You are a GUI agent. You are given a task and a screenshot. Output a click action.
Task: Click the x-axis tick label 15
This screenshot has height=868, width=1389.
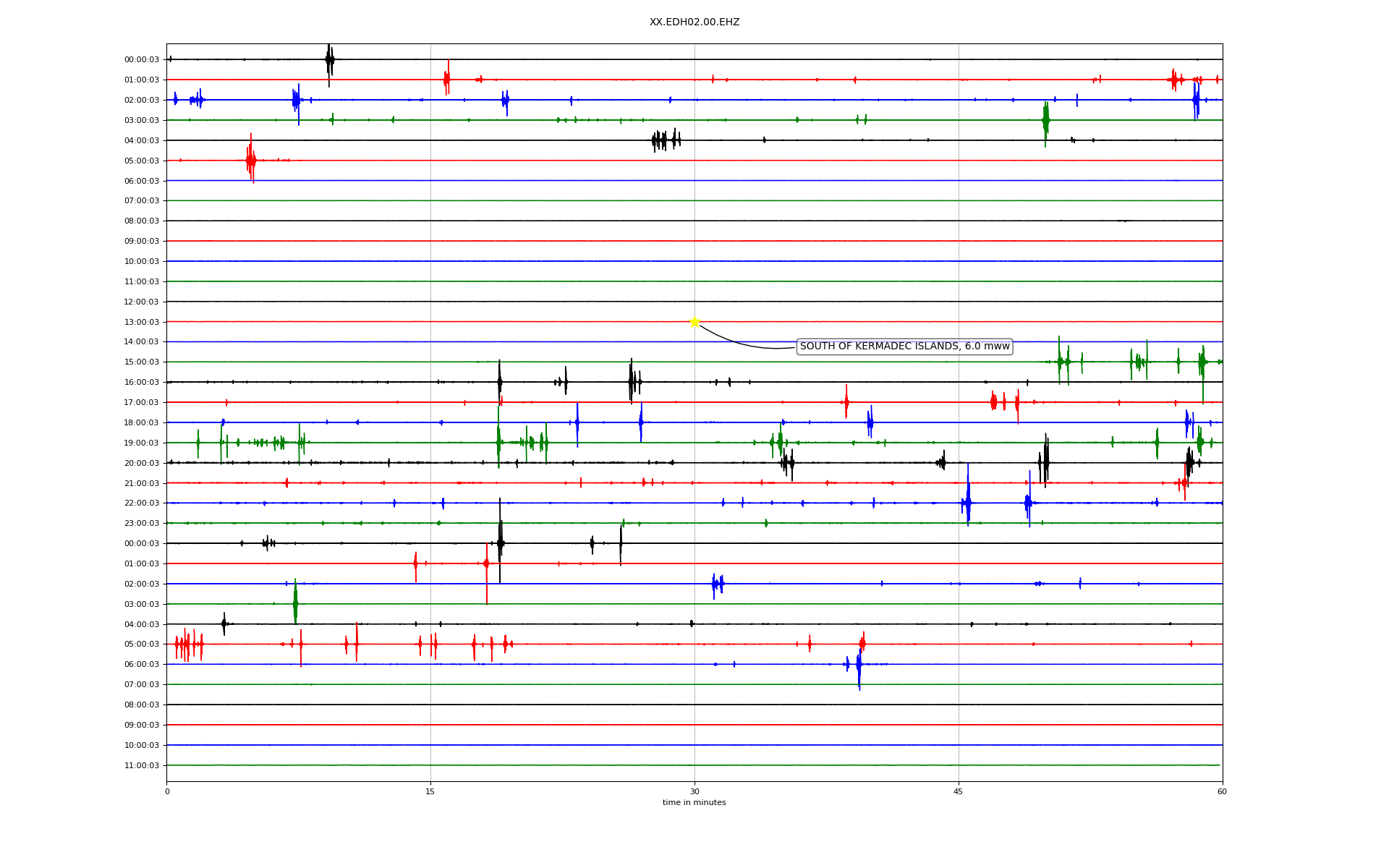coord(430,791)
